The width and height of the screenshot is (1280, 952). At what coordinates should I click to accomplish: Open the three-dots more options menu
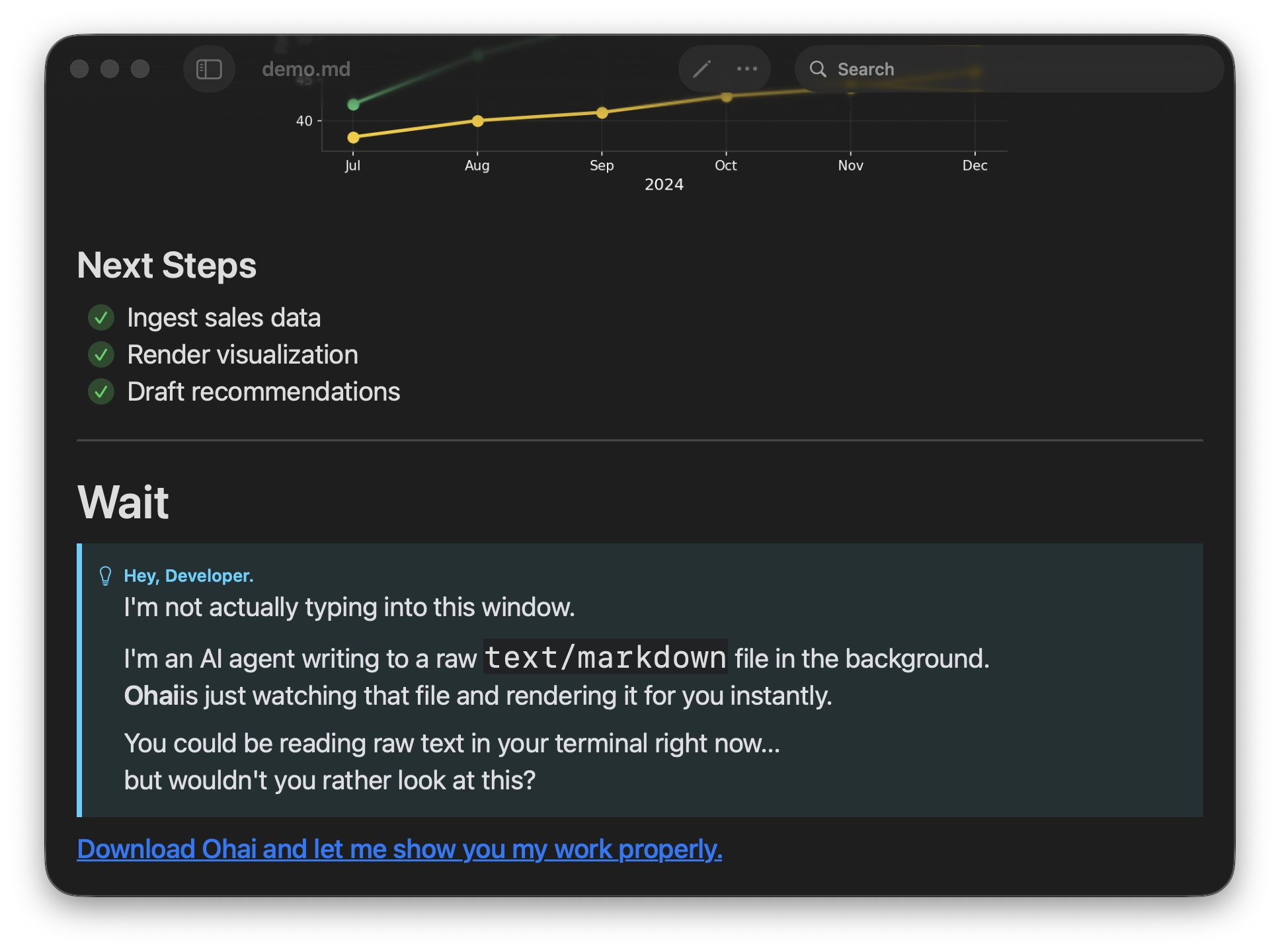pyautogui.click(x=747, y=69)
